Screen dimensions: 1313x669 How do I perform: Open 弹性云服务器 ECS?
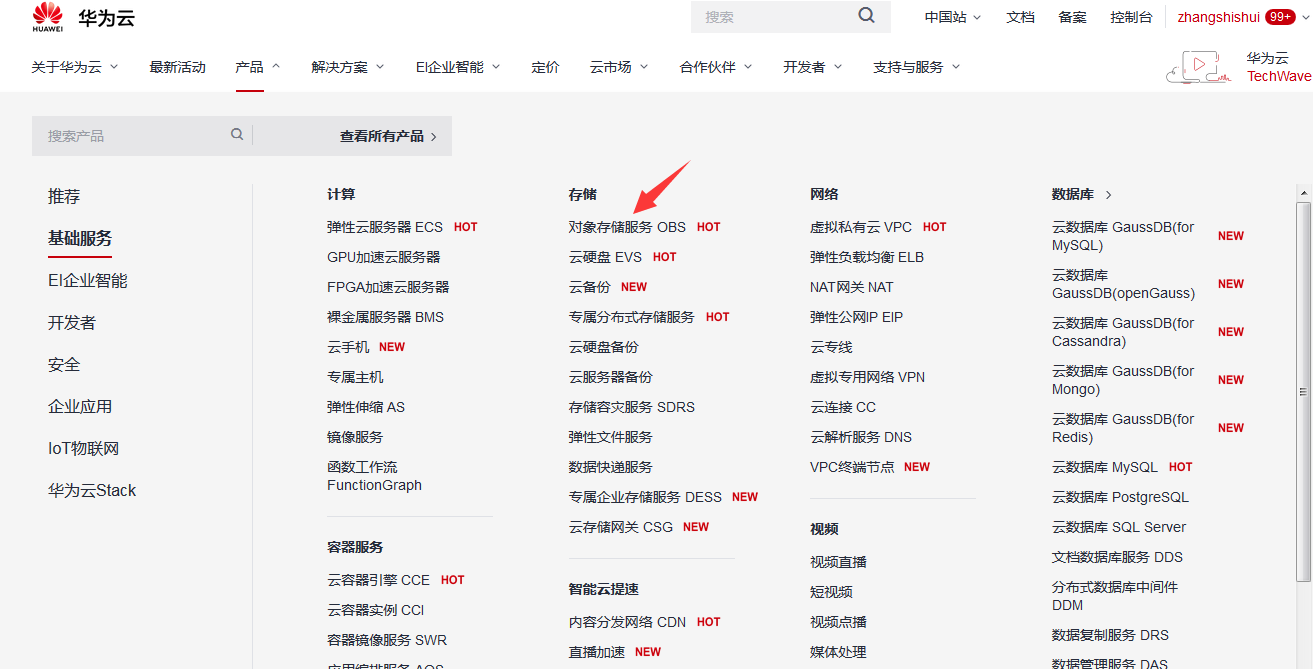click(385, 227)
